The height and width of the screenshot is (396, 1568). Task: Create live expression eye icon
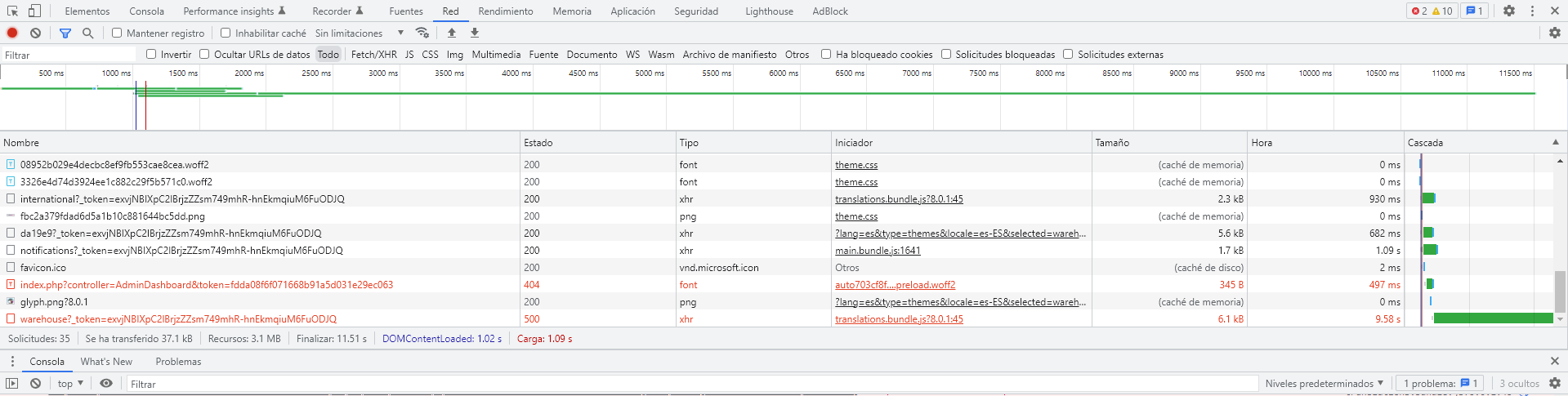tap(106, 383)
